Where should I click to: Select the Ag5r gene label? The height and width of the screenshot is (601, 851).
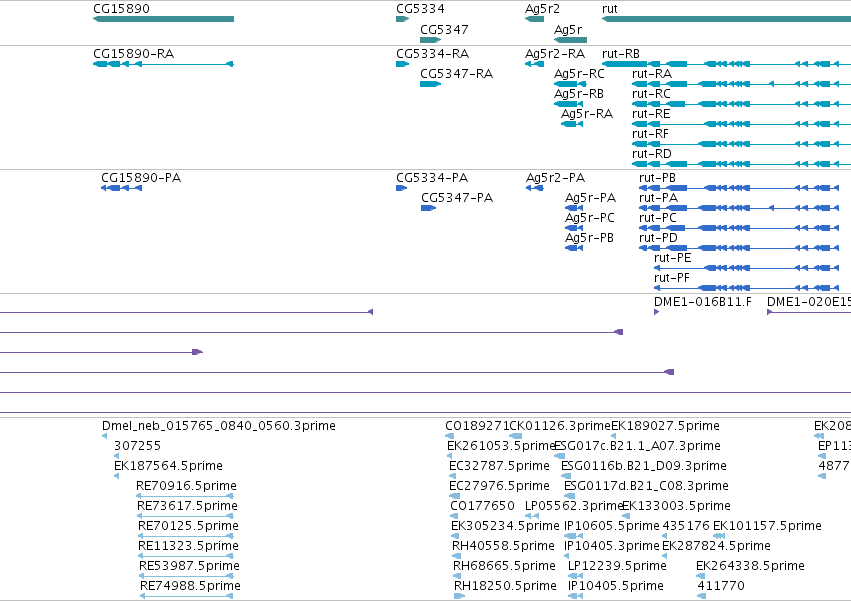[568, 29]
